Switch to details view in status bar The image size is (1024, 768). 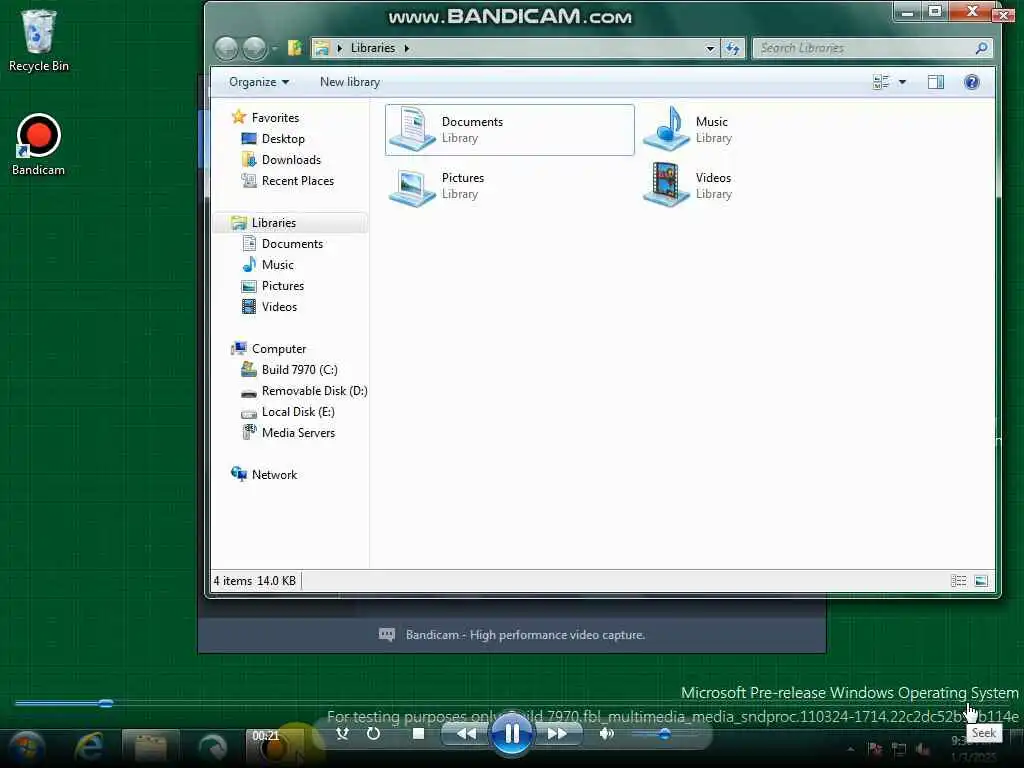tap(958, 581)
